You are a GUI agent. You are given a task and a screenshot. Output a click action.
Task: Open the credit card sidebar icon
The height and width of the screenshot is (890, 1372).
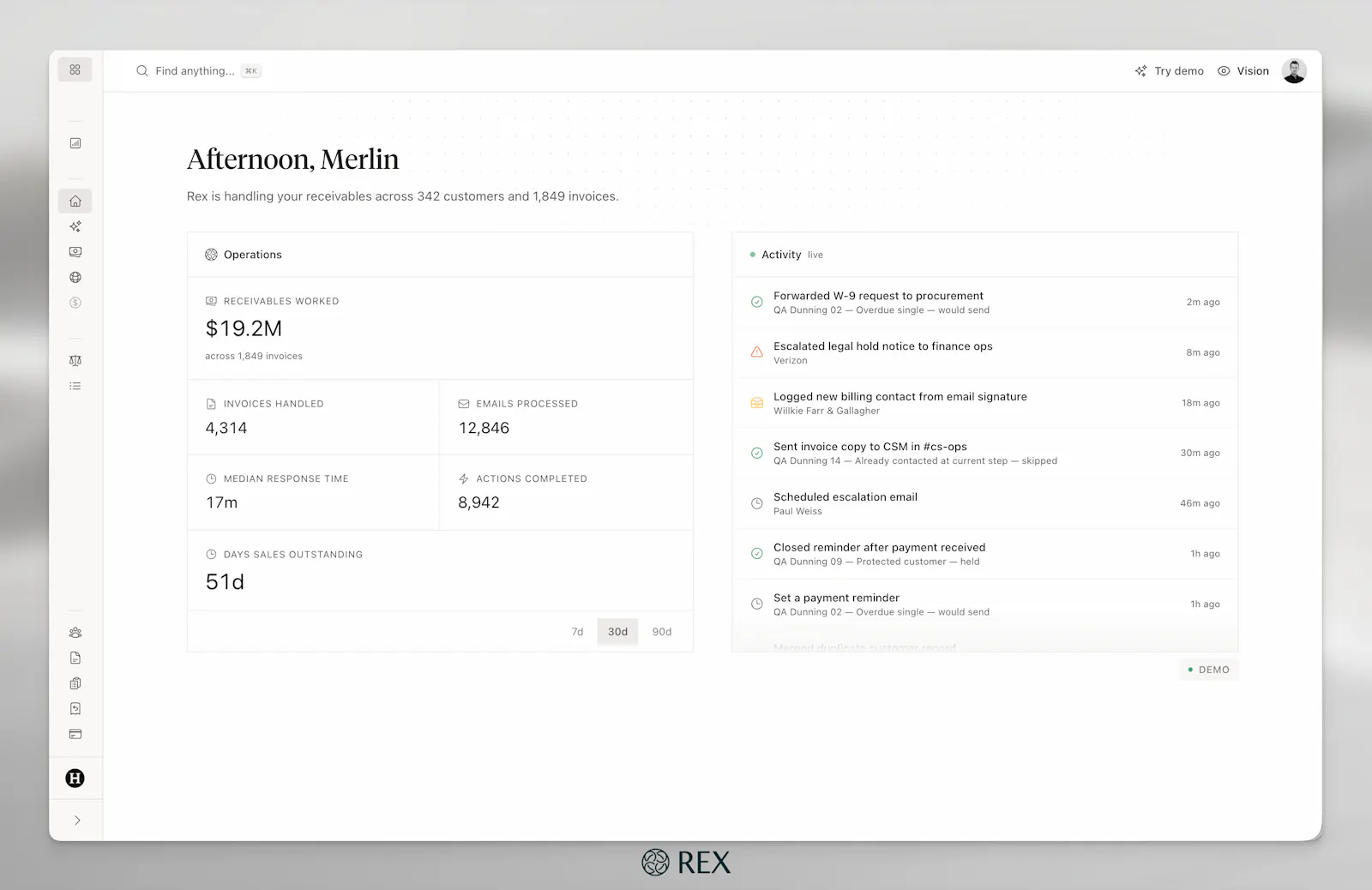click(75, 734)
